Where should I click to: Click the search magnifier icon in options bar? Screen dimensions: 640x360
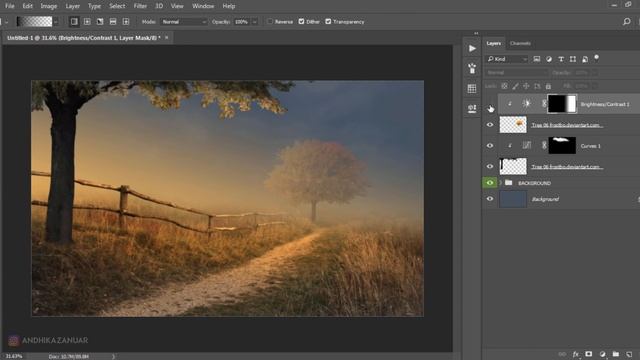[627, 22]
